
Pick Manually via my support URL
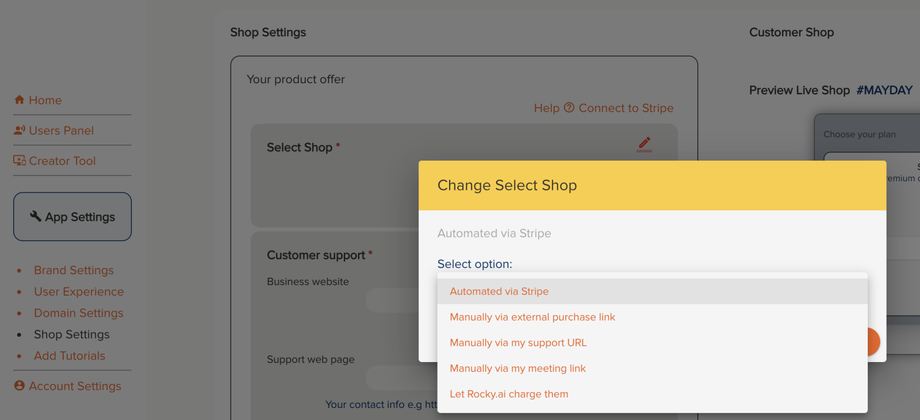(518, 343)
